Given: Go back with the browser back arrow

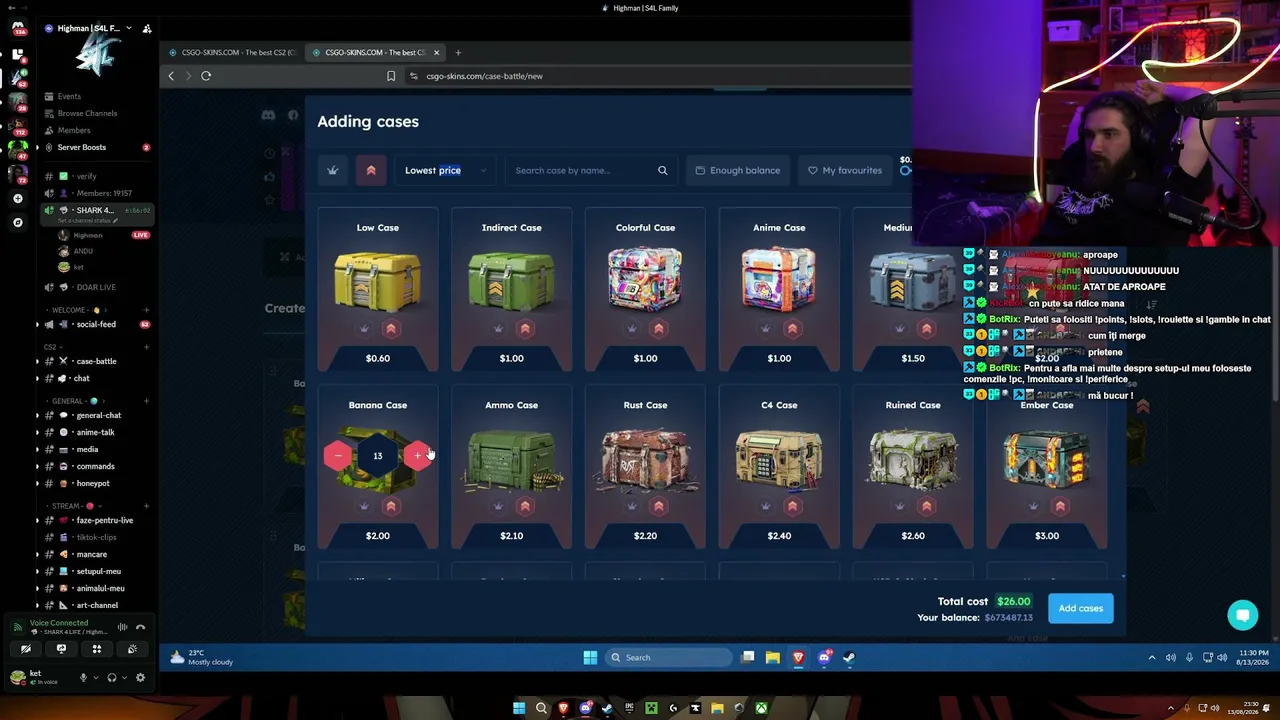Looking at the screenshot, I should [x=171, y=76].
